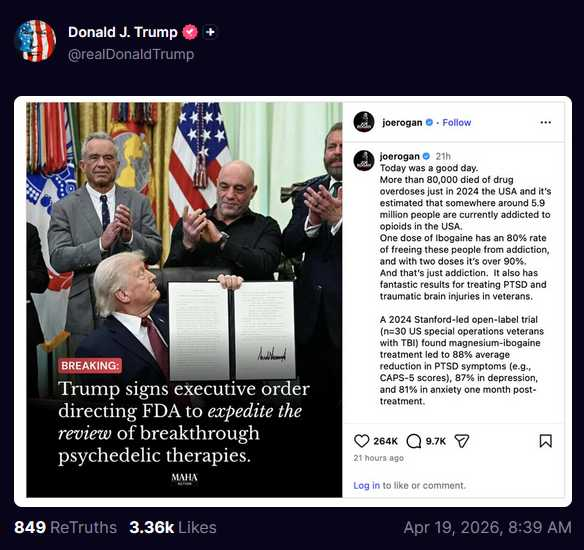This screenshot has height=550, width=584.
Task: Click the Apr 19, 2026 timestamp
Action: coord(487,528)
